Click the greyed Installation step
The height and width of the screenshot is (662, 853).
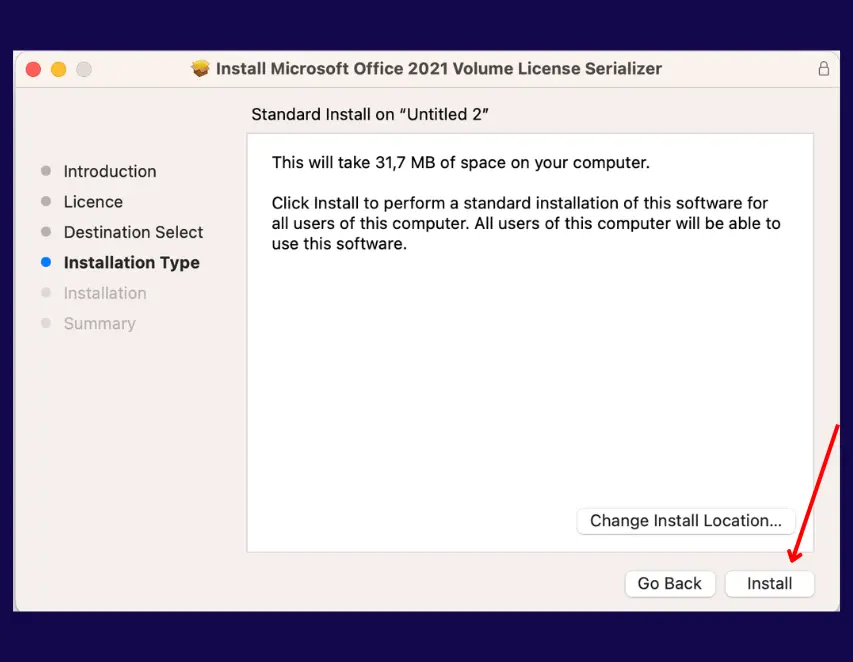(105, 293)
